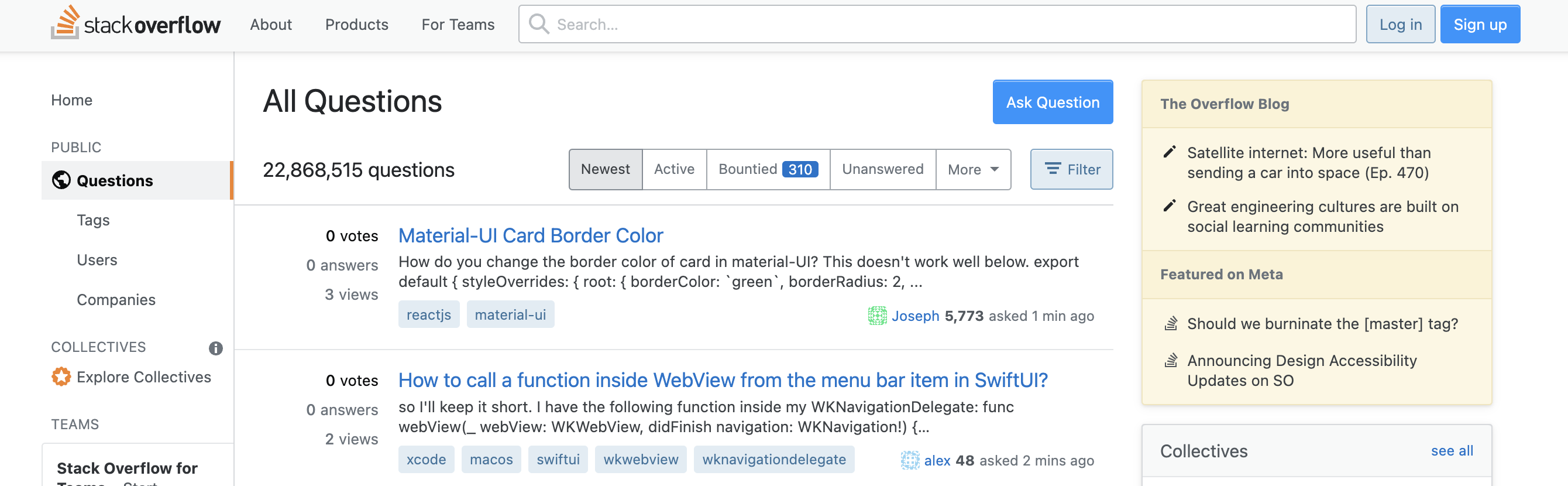Viewport: 1568px width, 486px height.
Task: Open the WebView SwiftUI question
Action: coord(723,380)
